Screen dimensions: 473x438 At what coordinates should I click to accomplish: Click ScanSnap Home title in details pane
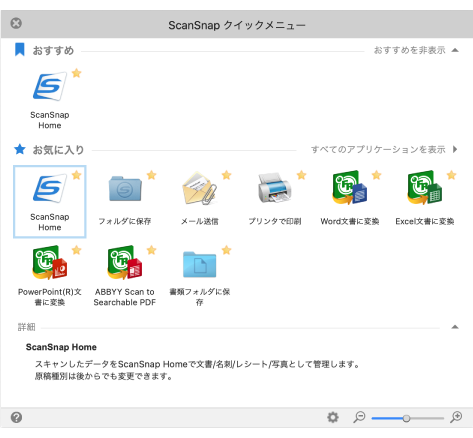tap(61, 347)
